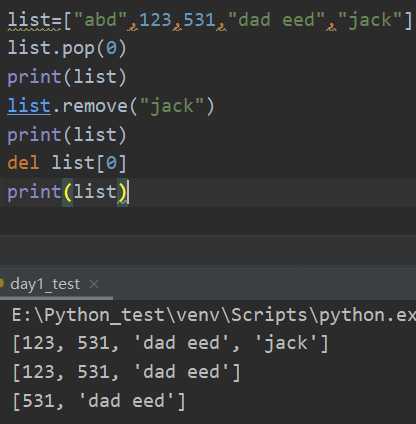Click the python.exe path in console output
Viewport: 416px width, 424px height.
(214, 315)
